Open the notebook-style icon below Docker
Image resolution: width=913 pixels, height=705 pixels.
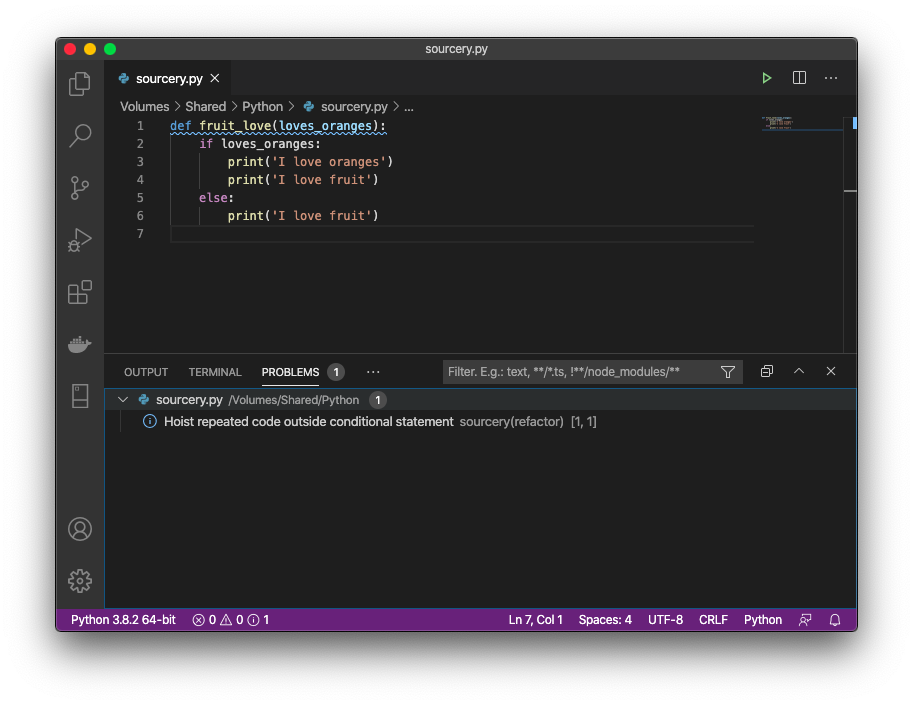[80, 396]
